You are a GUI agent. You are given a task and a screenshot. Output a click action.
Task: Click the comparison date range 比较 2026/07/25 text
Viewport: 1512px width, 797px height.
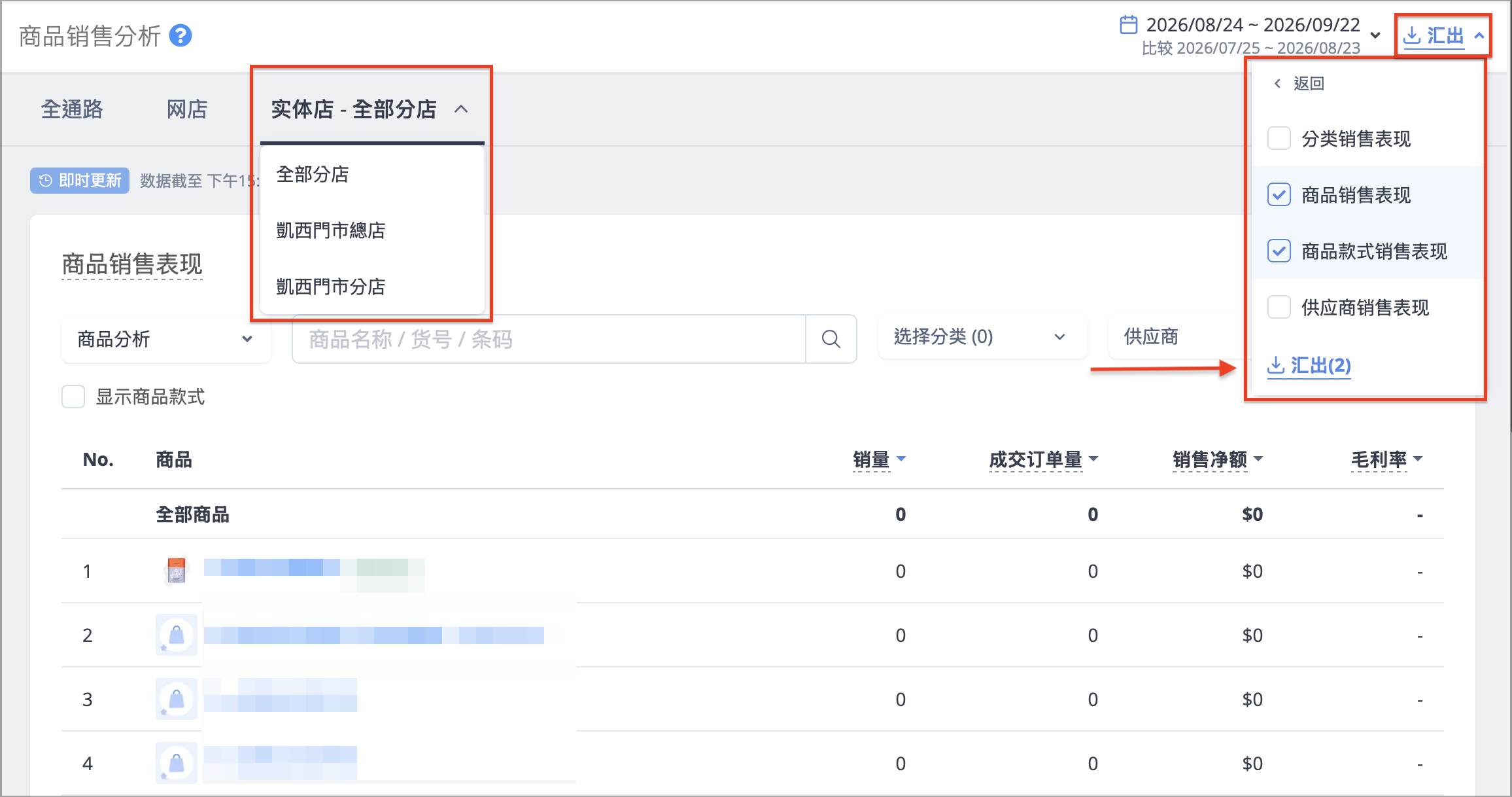point(1251,48)
